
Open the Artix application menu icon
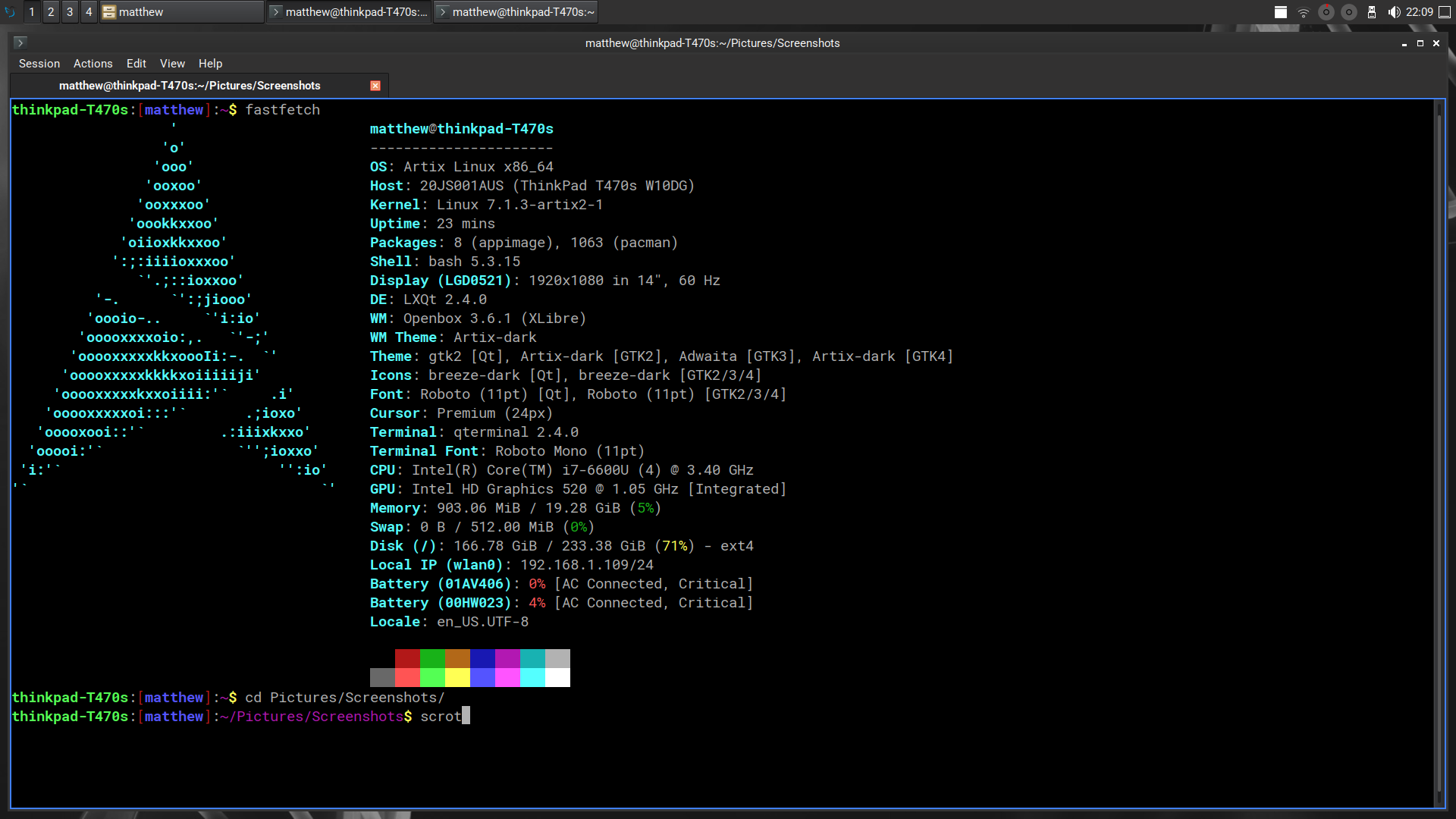10,11
